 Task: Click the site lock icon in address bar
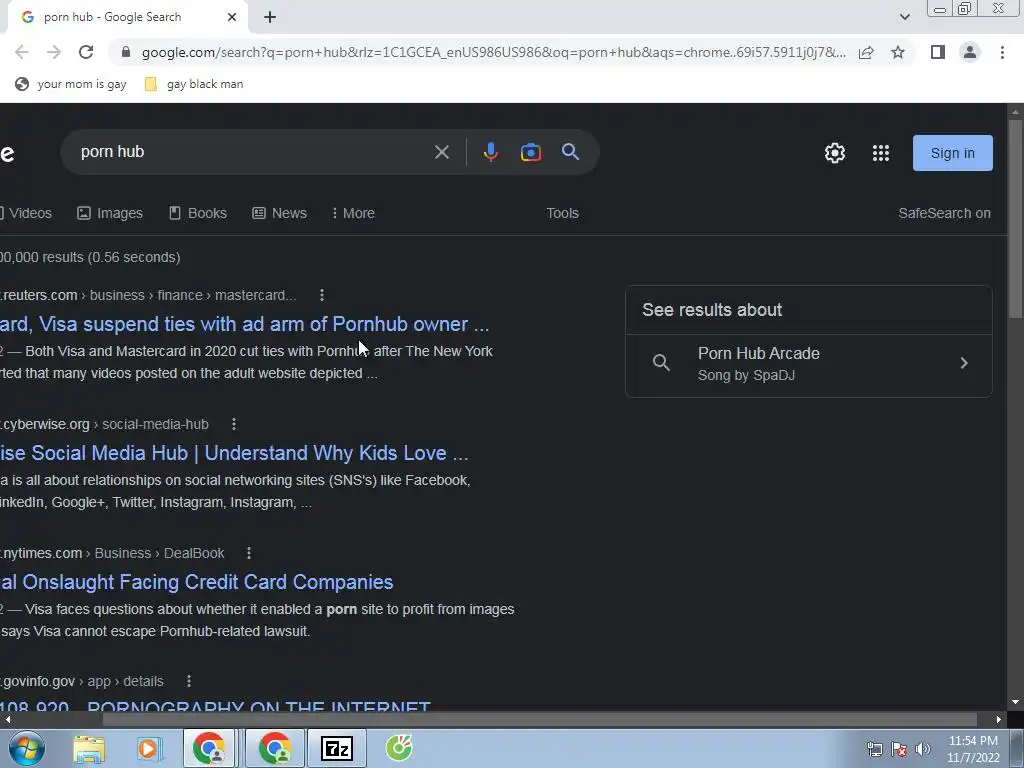tap(126, 52)
